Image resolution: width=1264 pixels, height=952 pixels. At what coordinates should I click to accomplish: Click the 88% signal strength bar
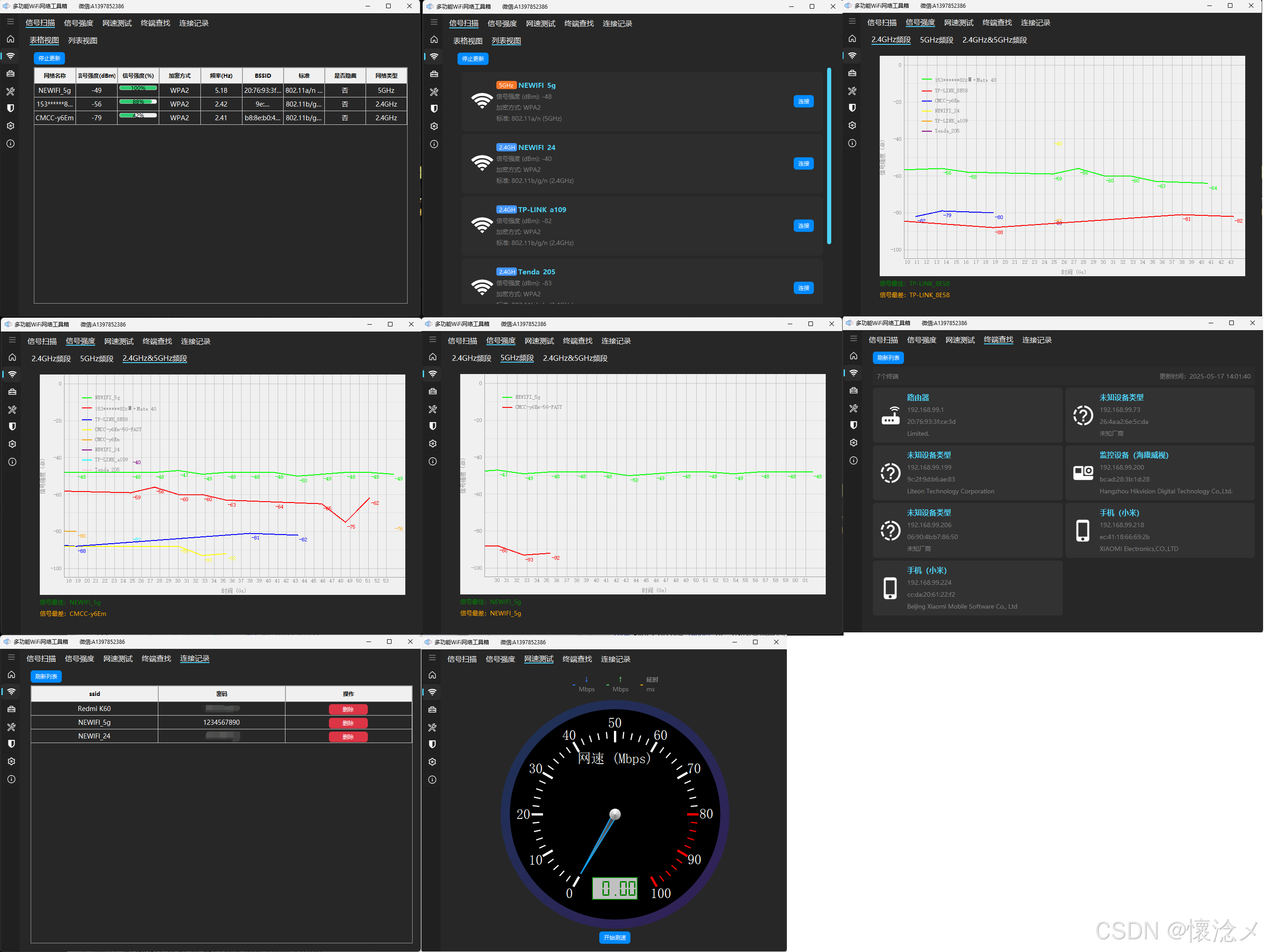point(138,102)
